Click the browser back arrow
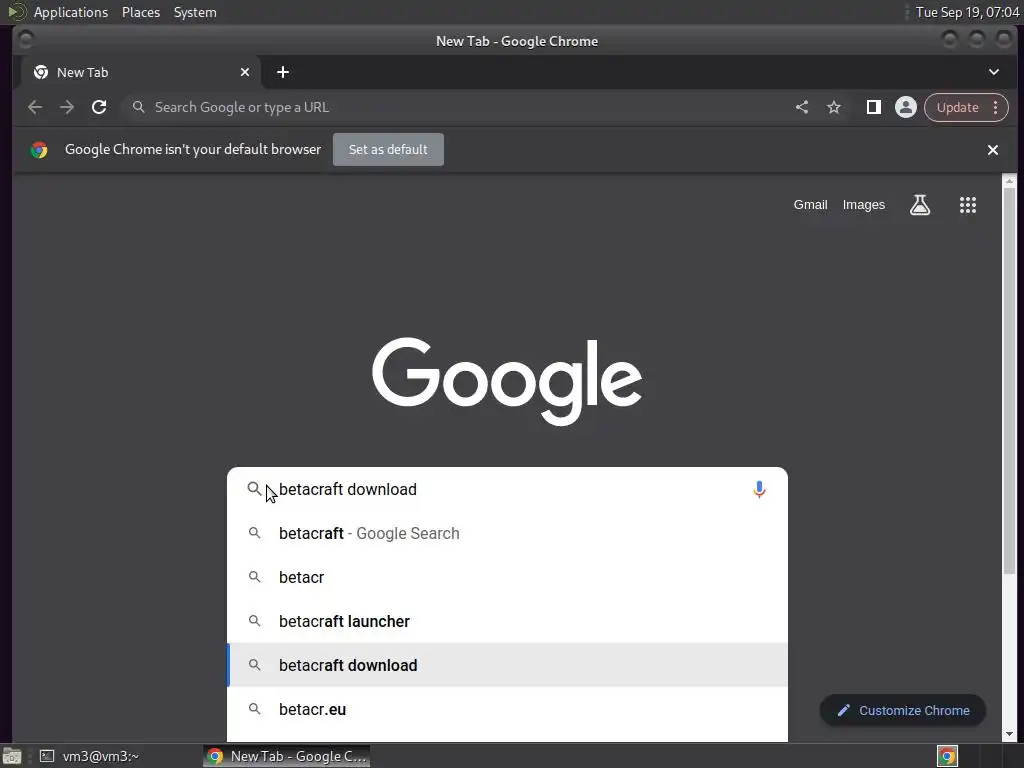The height and width of the screenshot is (768, 1024). [x=35, y=107]
